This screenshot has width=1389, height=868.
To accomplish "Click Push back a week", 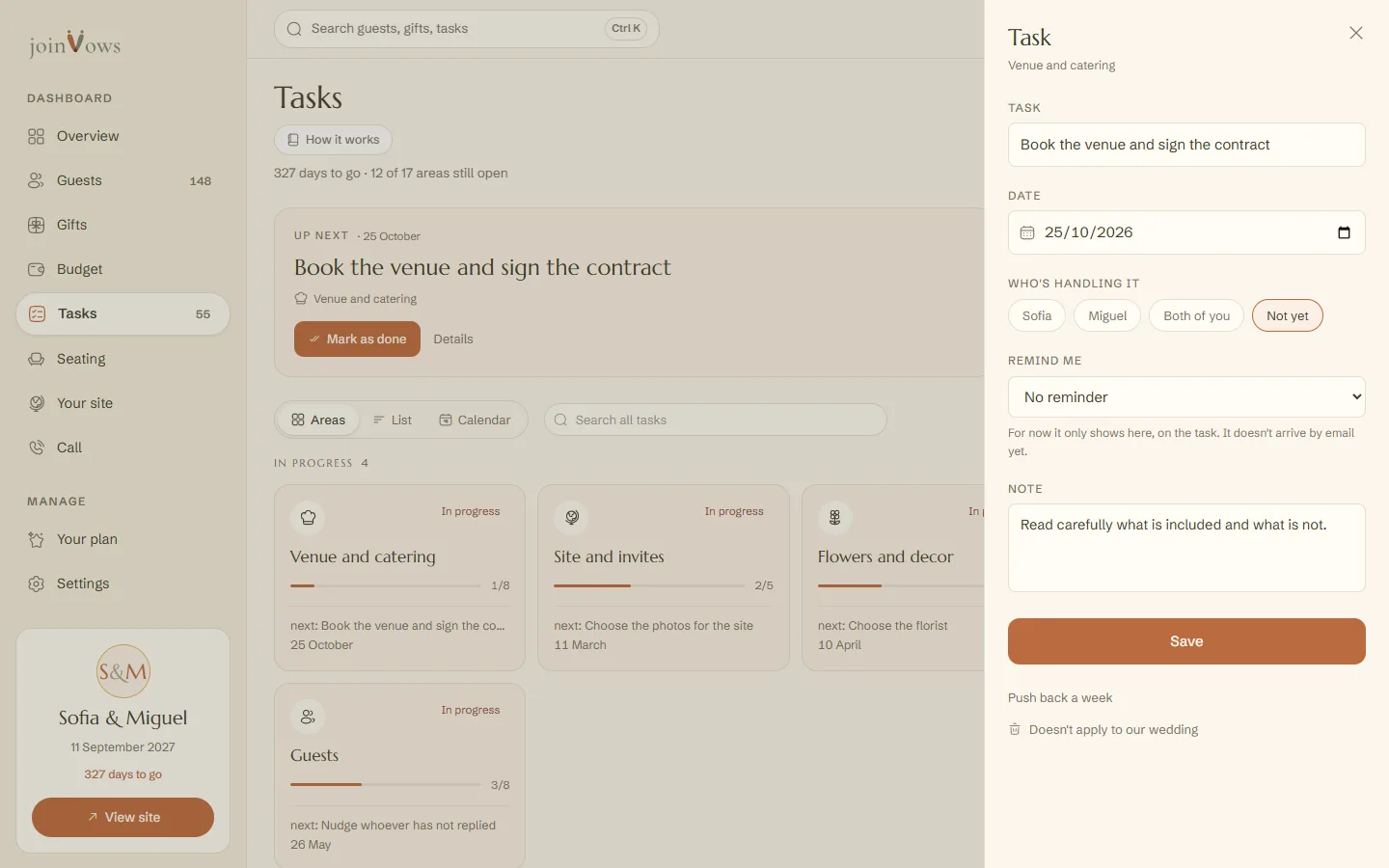I will point(1060,697).
